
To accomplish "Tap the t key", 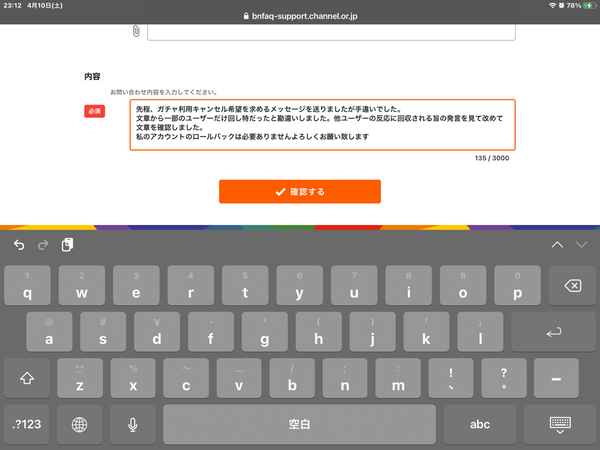I will pyautogui.click(x=245, y=285).
